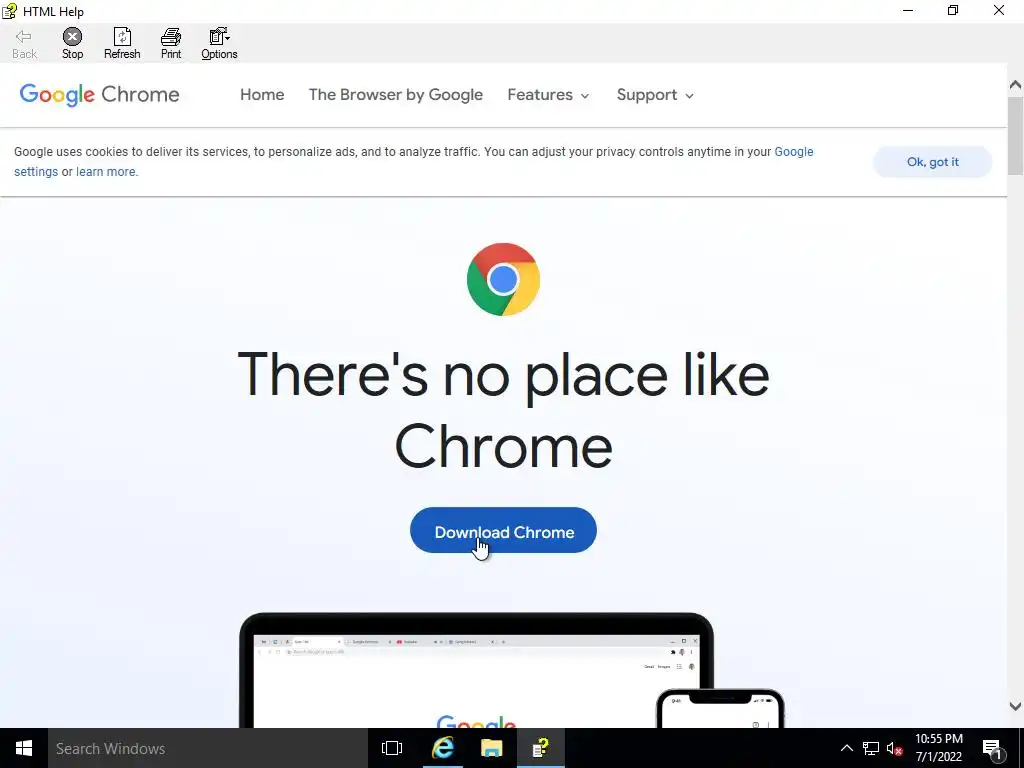Click the Google Chrome logo in header
The image size is (1024, 768).
click(99, 95)
